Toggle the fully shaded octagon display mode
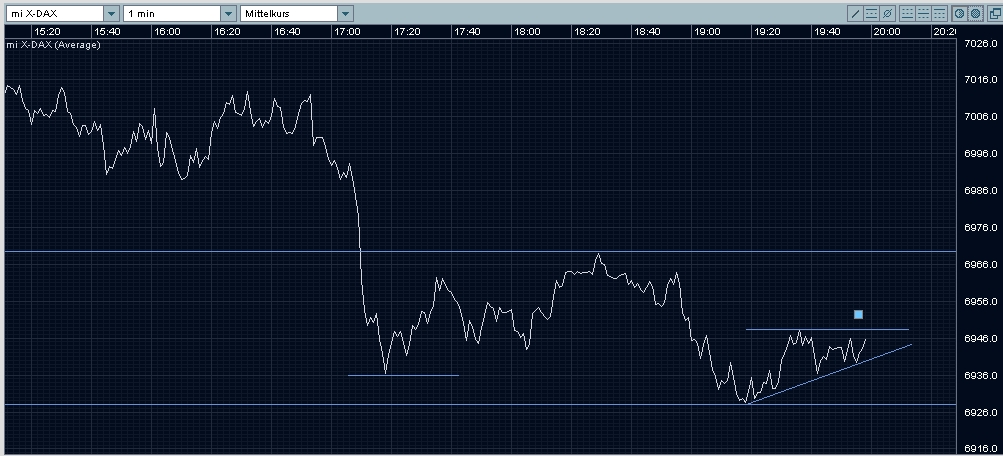This screenshot has width=1003, height=456. pyautogui.click(x=975, y=13)
